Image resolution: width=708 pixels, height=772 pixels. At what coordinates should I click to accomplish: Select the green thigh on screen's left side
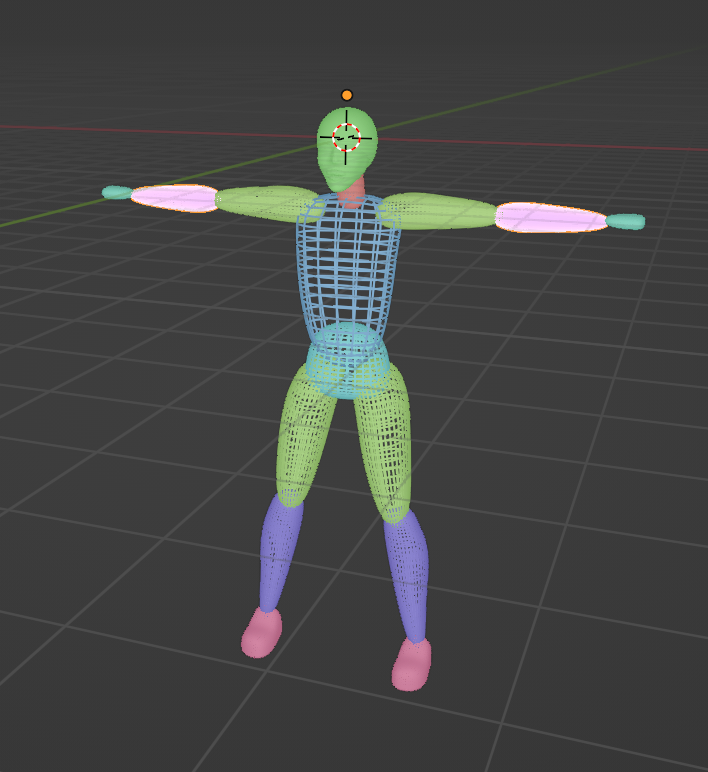tap(303, 438)
